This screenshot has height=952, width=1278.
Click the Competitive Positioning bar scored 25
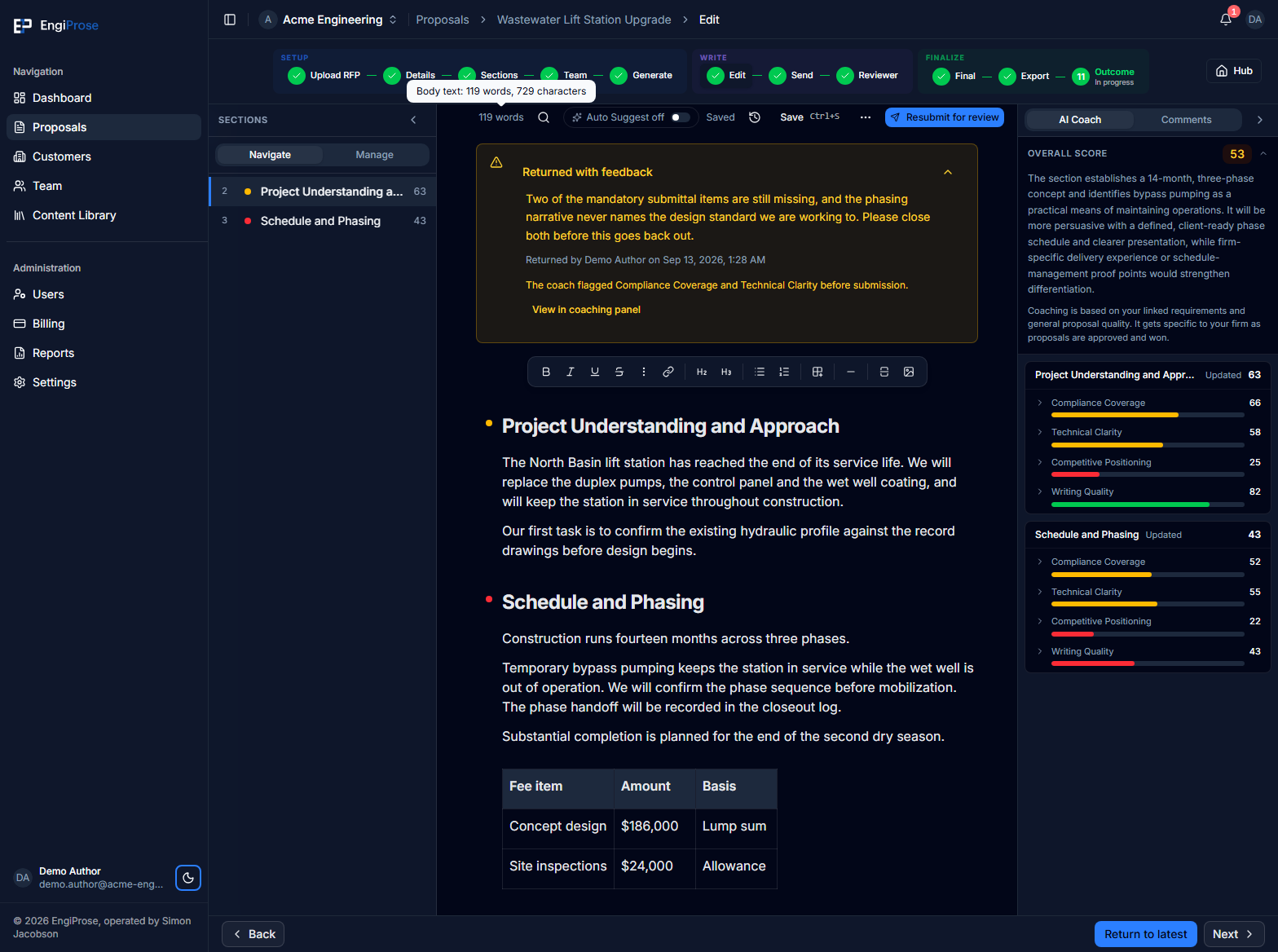click(x=1148, y=474)
